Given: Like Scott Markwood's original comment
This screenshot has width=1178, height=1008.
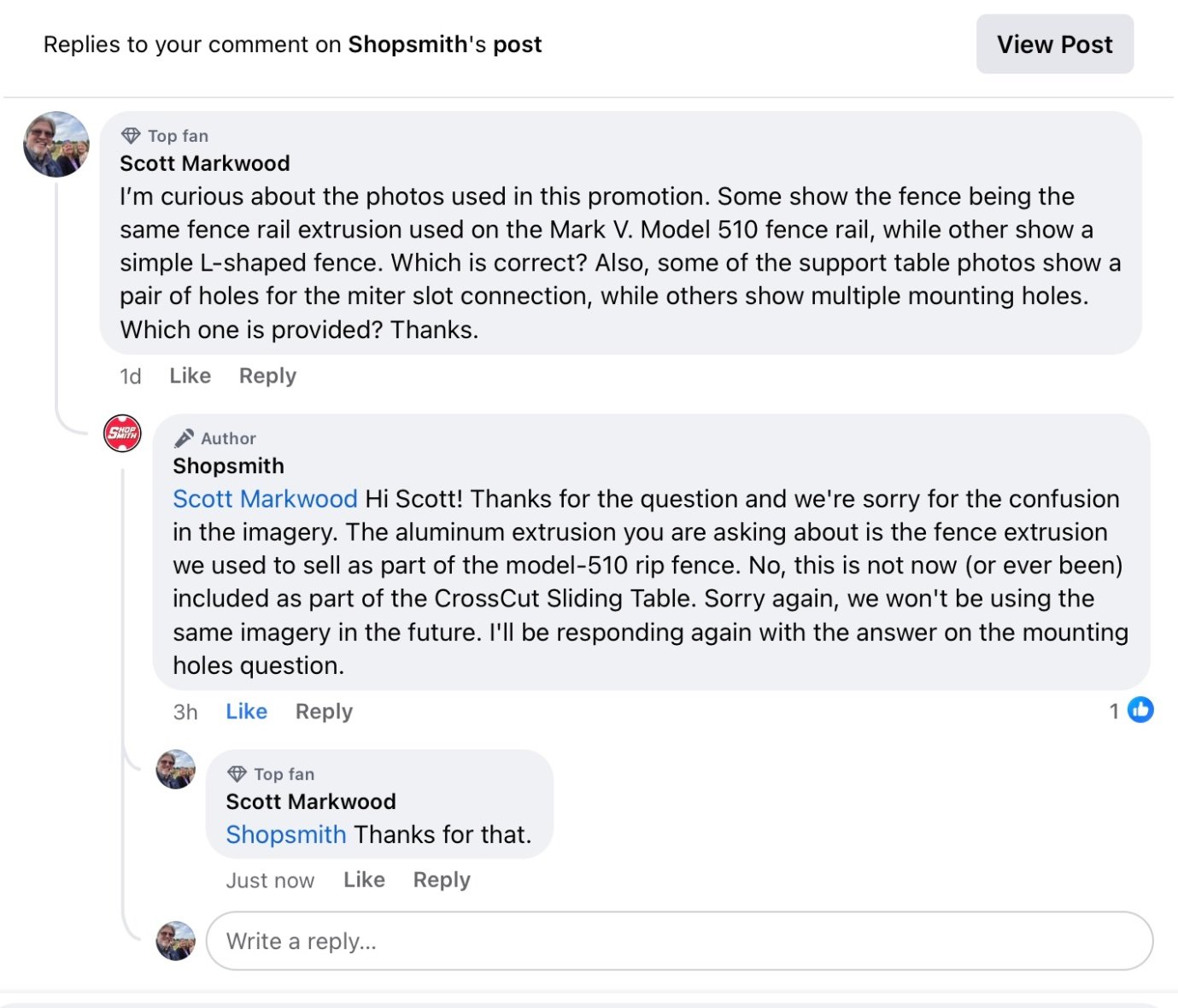Looking at the screenshot, I should [x=190, y=376].
